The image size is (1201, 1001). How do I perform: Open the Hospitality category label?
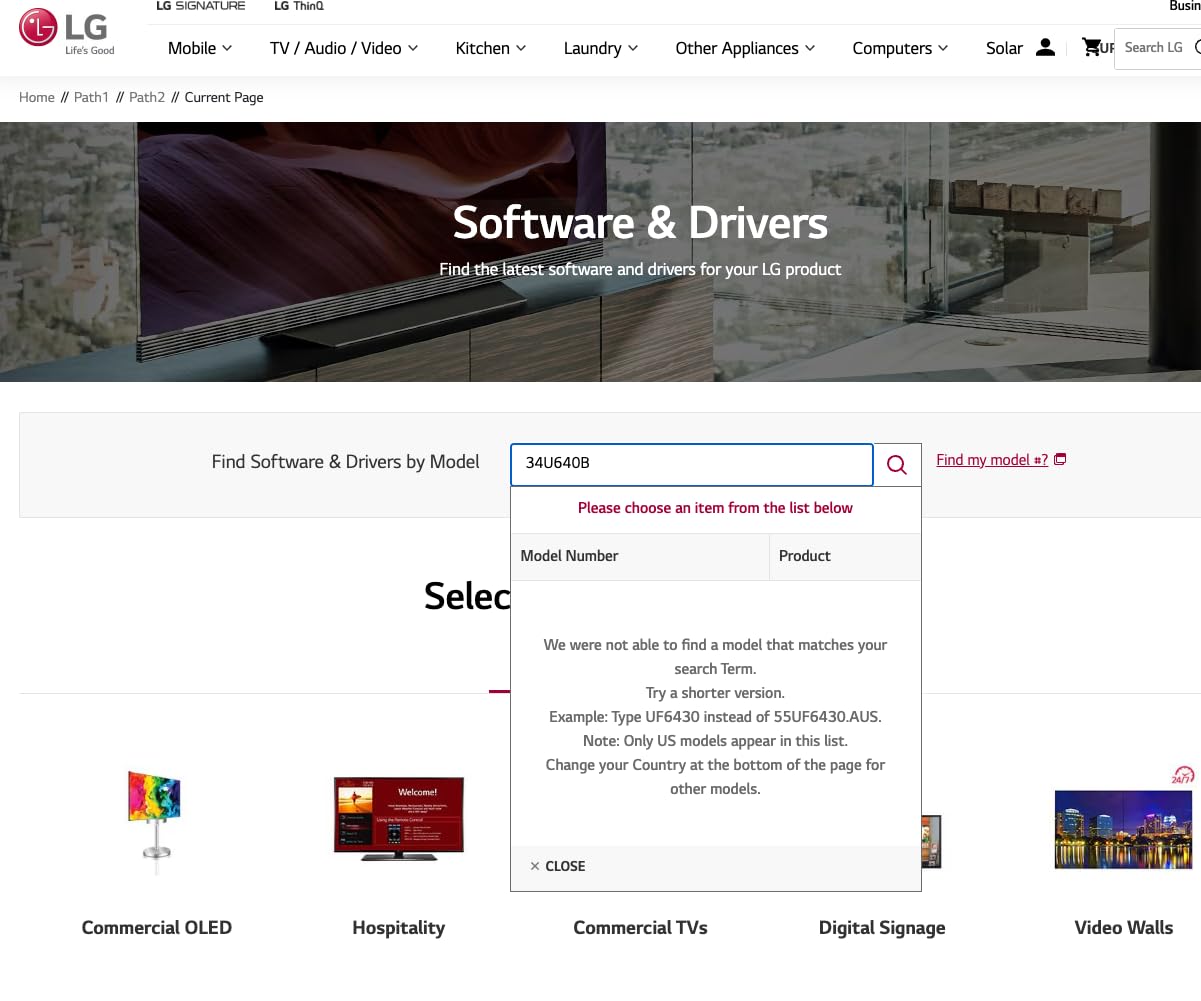click(x=399, y=928)
